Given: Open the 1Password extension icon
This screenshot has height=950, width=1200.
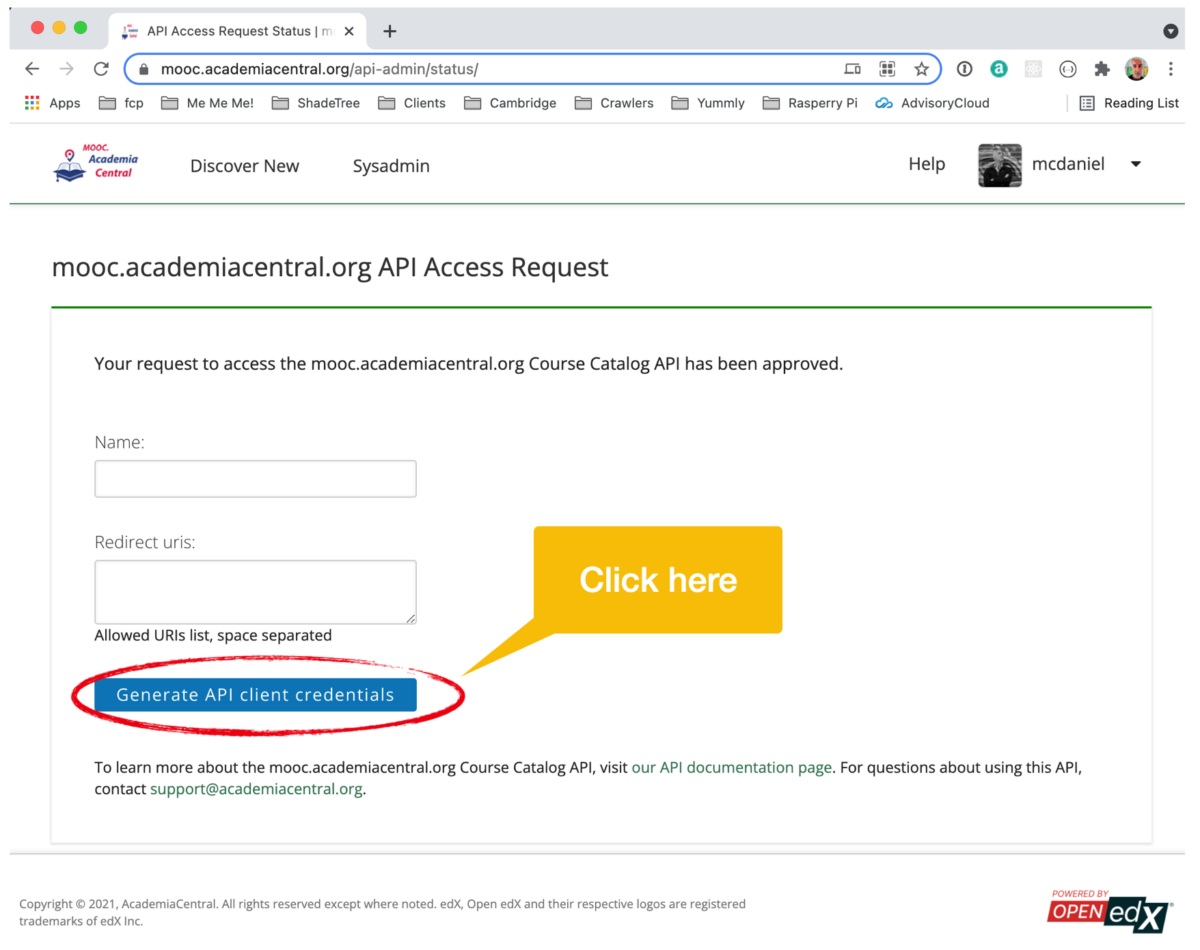Looking at the screenshot, I should (964, 68).
